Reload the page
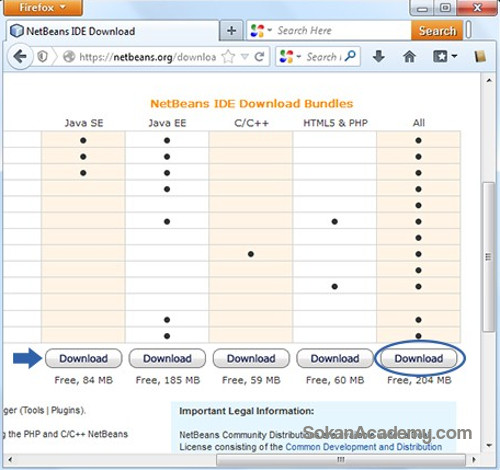 click(x=259, y=57)
